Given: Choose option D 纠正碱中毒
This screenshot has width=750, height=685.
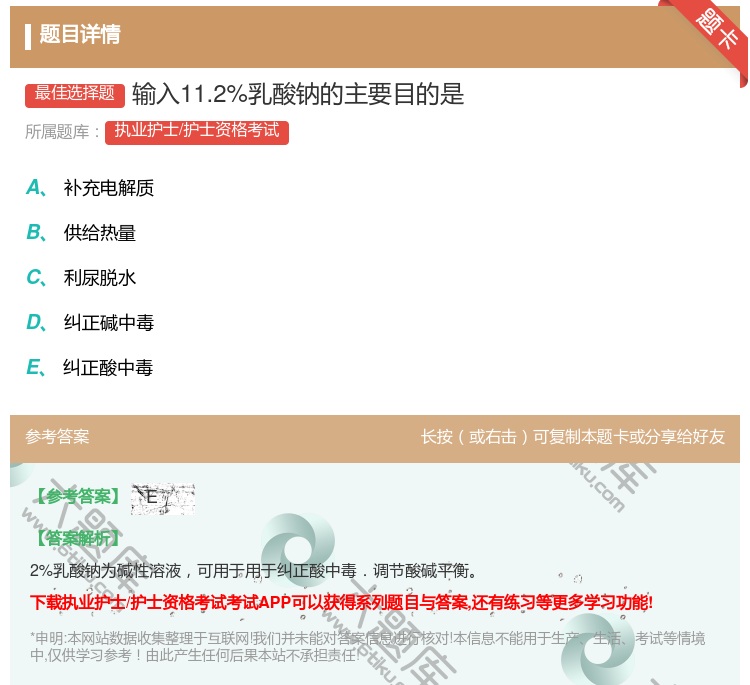Looking at the screenshot, I should [90, 322].
